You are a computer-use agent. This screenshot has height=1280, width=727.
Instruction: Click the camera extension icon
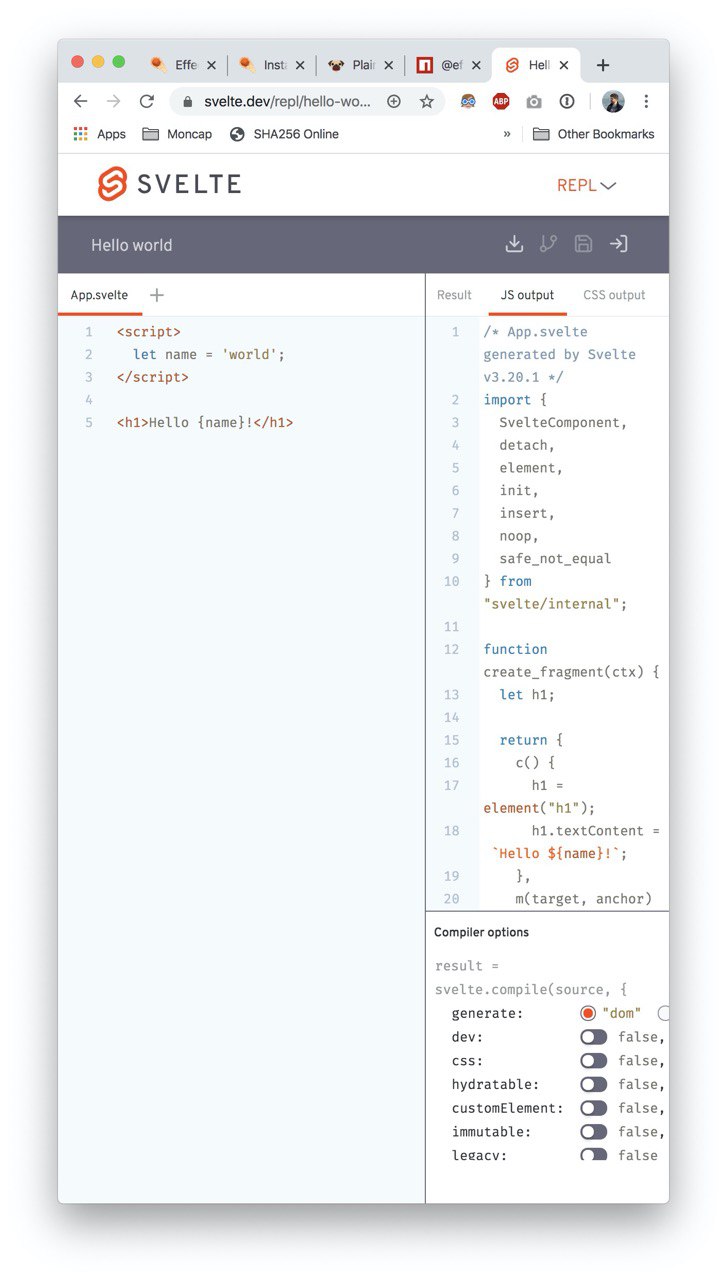click(534, 101)
